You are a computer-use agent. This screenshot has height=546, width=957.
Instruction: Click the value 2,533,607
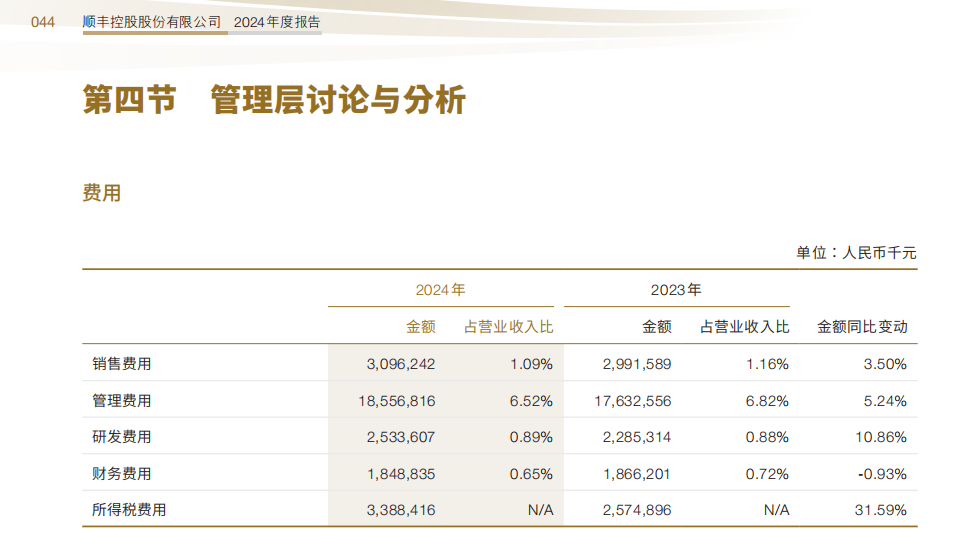click(401, 437)
